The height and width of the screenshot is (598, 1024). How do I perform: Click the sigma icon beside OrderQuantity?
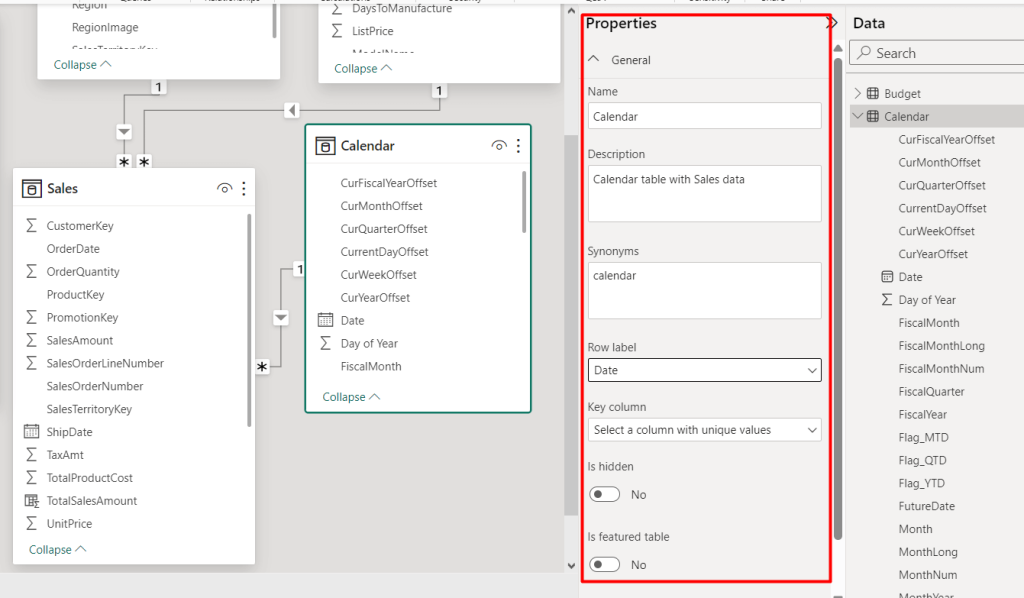[x=31, y=271]
